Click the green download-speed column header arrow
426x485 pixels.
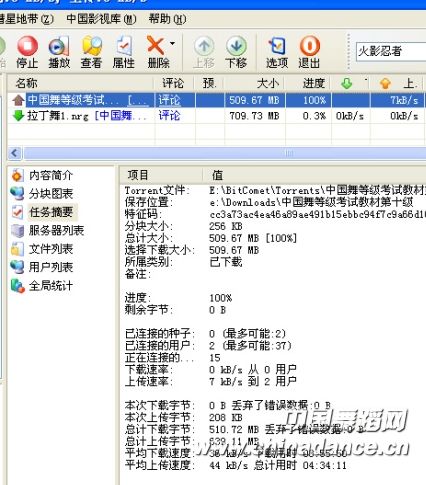point(347,83)
